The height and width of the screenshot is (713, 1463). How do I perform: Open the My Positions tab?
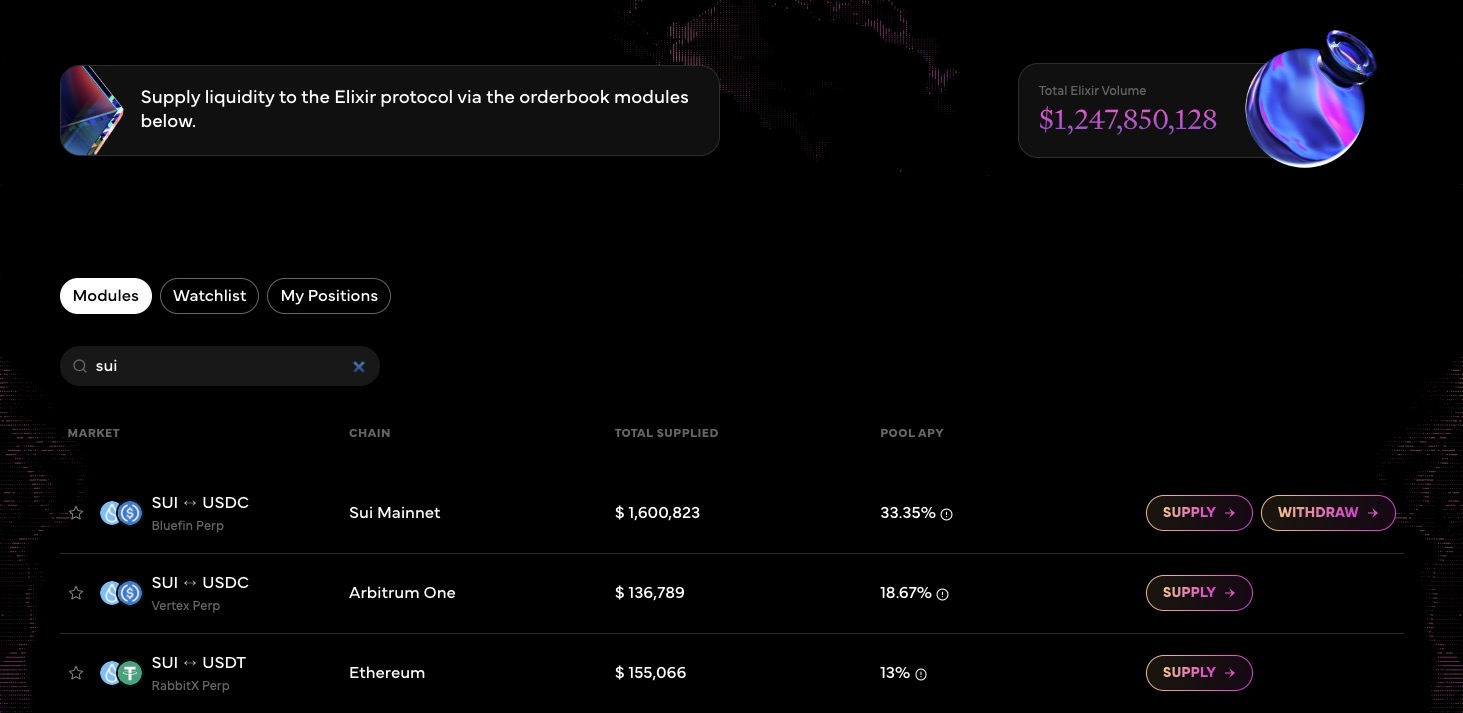tap(329, 296)
